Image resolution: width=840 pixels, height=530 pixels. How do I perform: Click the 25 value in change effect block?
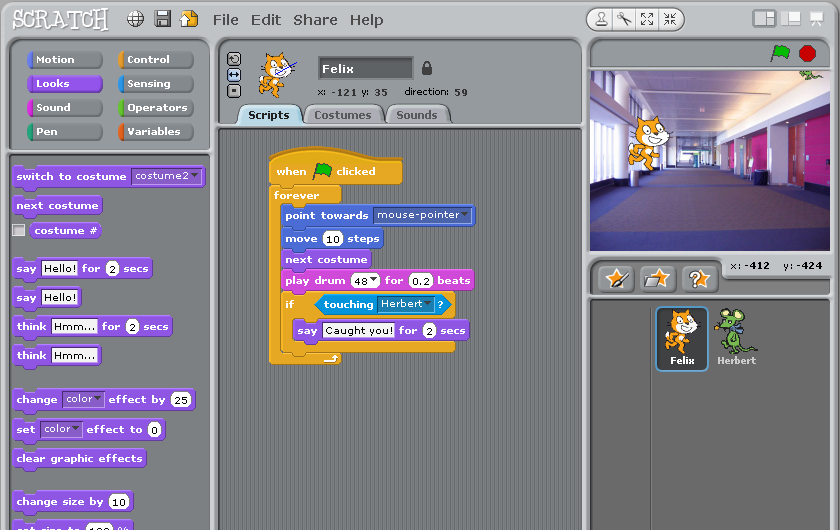[x=181, y=400]
